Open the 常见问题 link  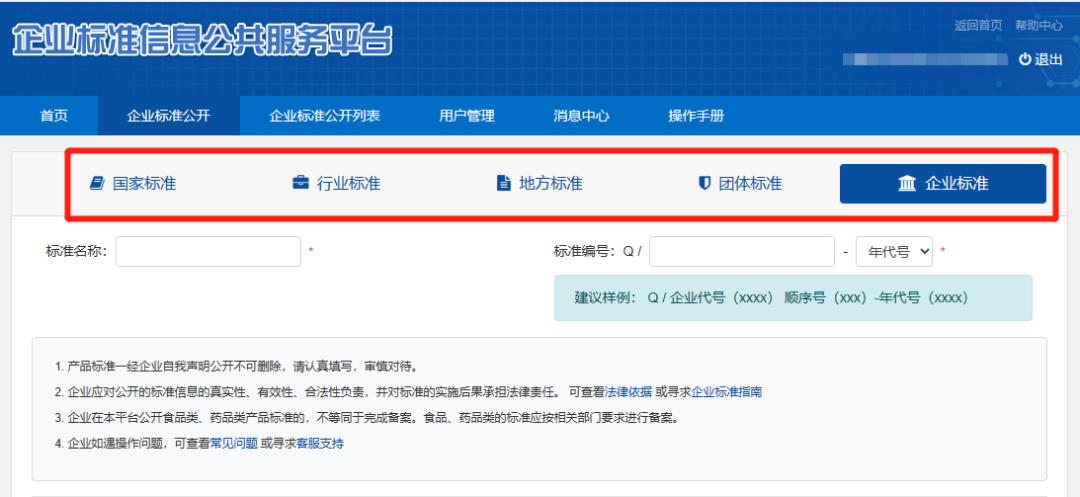pos(233,444)
